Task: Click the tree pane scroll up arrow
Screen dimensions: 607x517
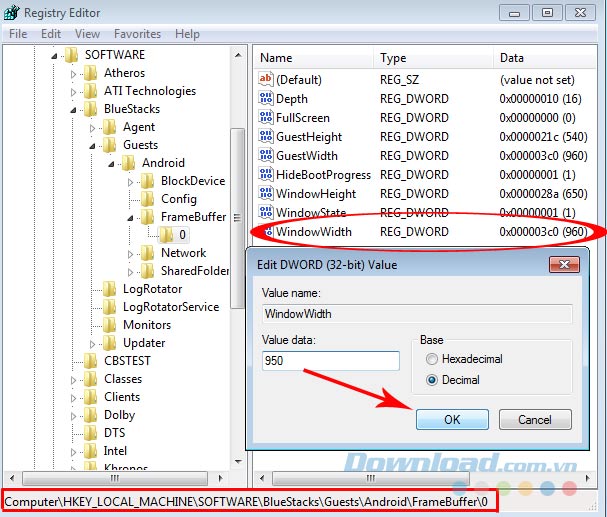Action: 238,55
